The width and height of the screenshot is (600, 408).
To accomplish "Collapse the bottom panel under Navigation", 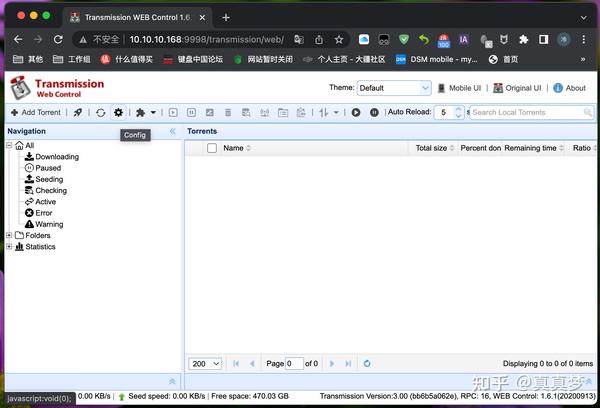I will (x=172, y=381).
